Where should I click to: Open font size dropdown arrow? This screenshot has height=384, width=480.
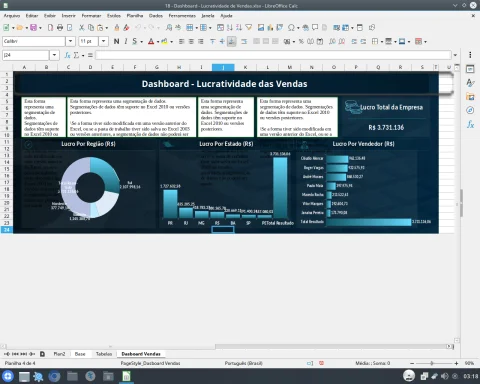(x=104, y=41)
